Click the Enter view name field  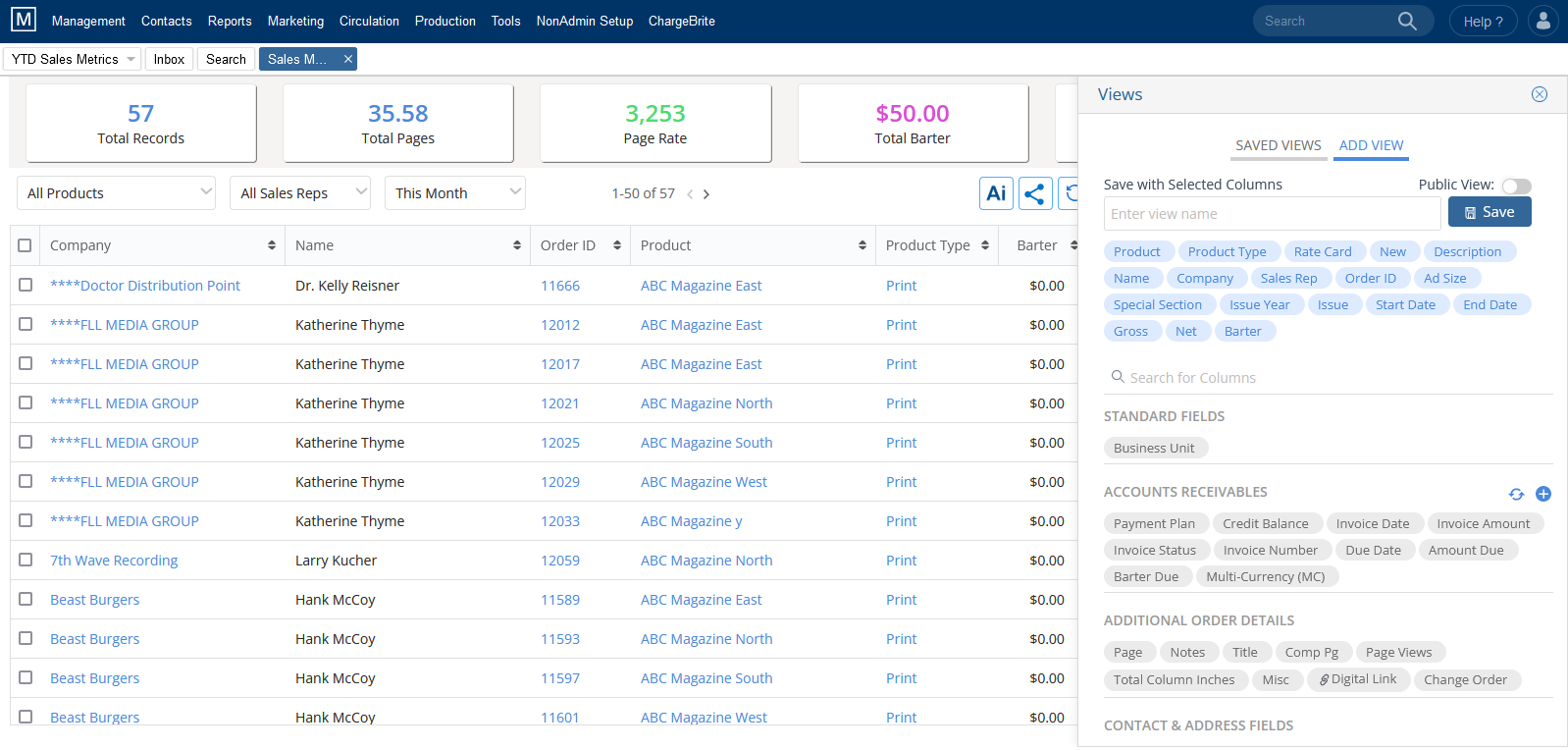tap(1272, 214)
